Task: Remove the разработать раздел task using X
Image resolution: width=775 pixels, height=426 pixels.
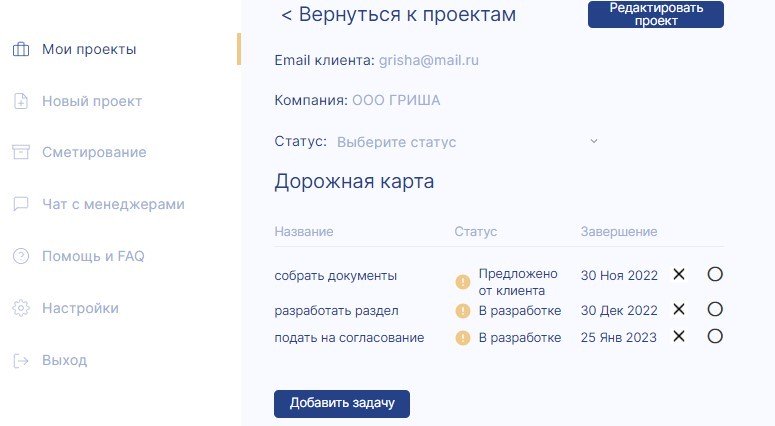Action: (679, 309)
